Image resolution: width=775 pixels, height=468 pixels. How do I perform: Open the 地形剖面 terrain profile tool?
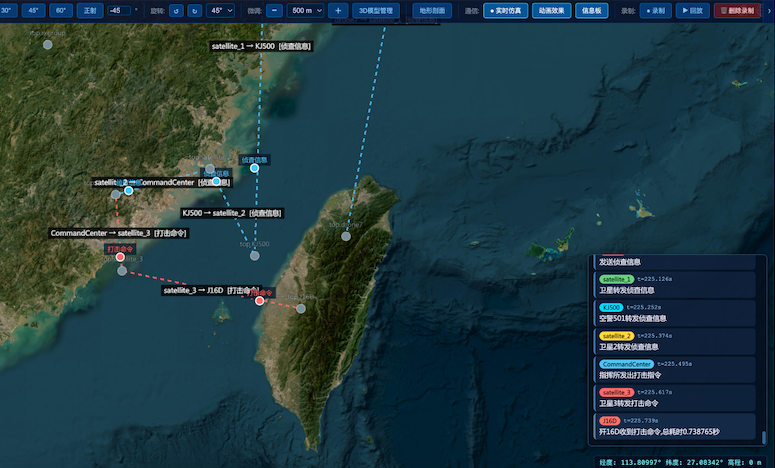click(x=432, y=10)
